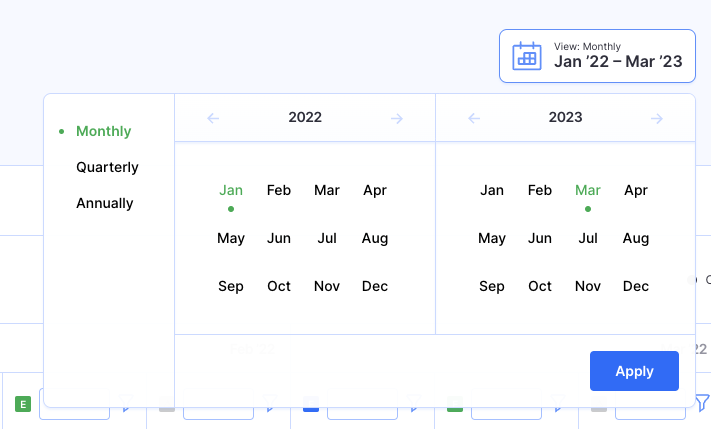Go to the previous year from 2022
The width and height of the screenshot is (711, 429).
pyautogui.click(x=213, y=118)
